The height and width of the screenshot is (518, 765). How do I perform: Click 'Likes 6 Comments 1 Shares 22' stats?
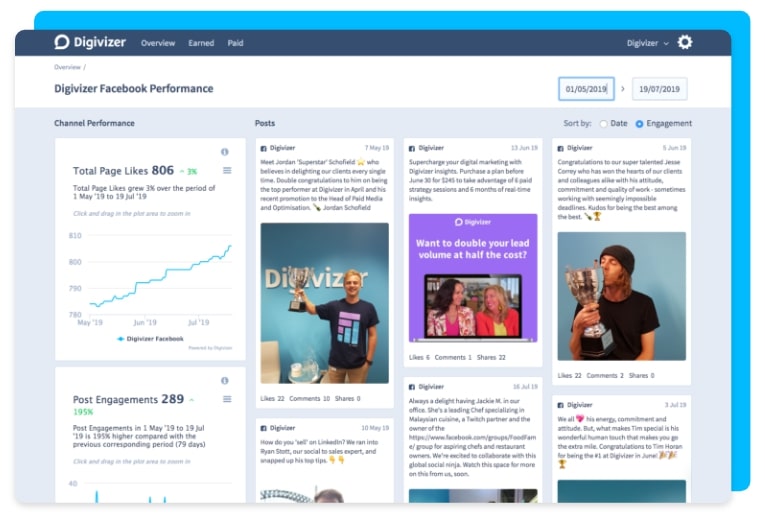click(x=457, y=358)
